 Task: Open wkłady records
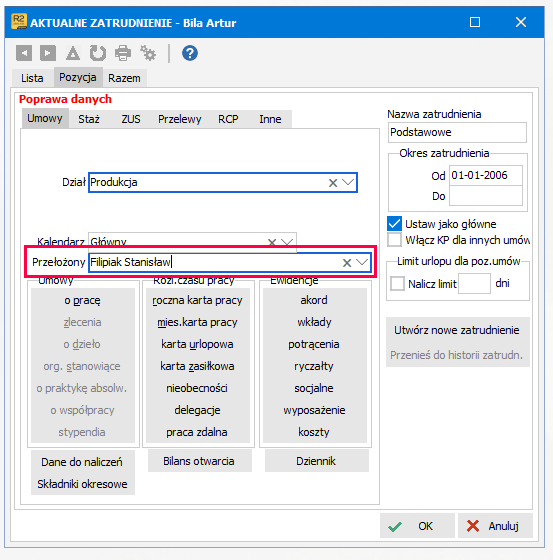[x=314, y=322]
